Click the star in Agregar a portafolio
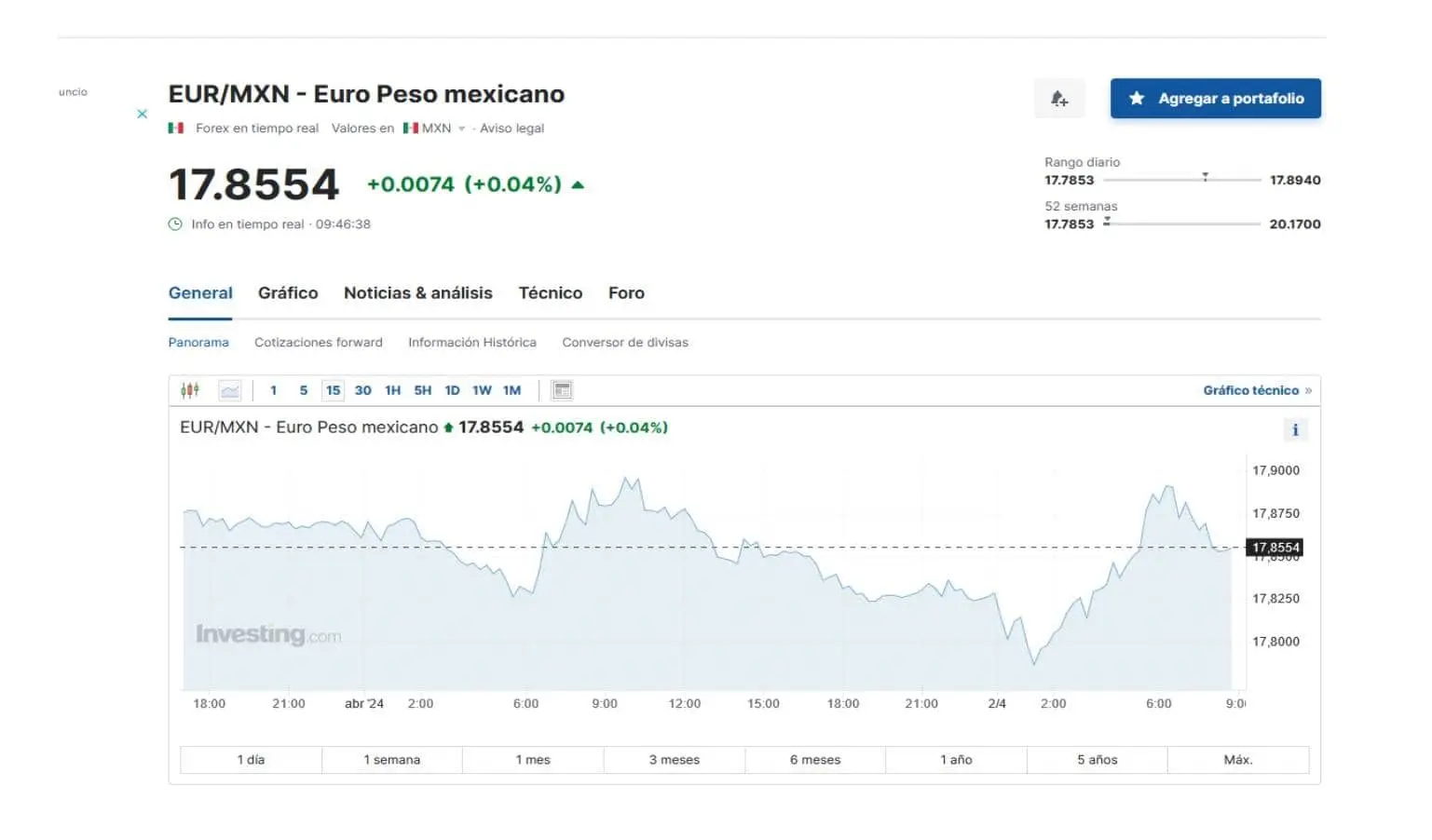 pos(1137,98)
